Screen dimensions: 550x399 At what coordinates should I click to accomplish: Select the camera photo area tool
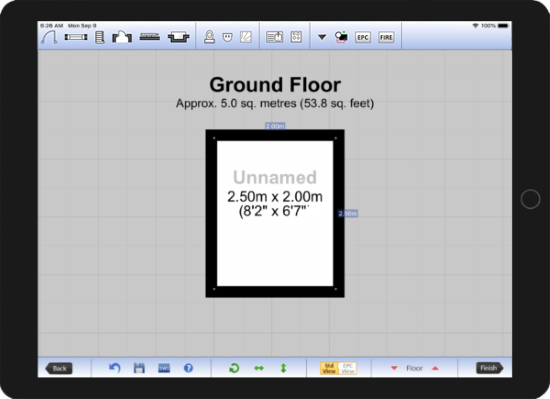(341, 37)
